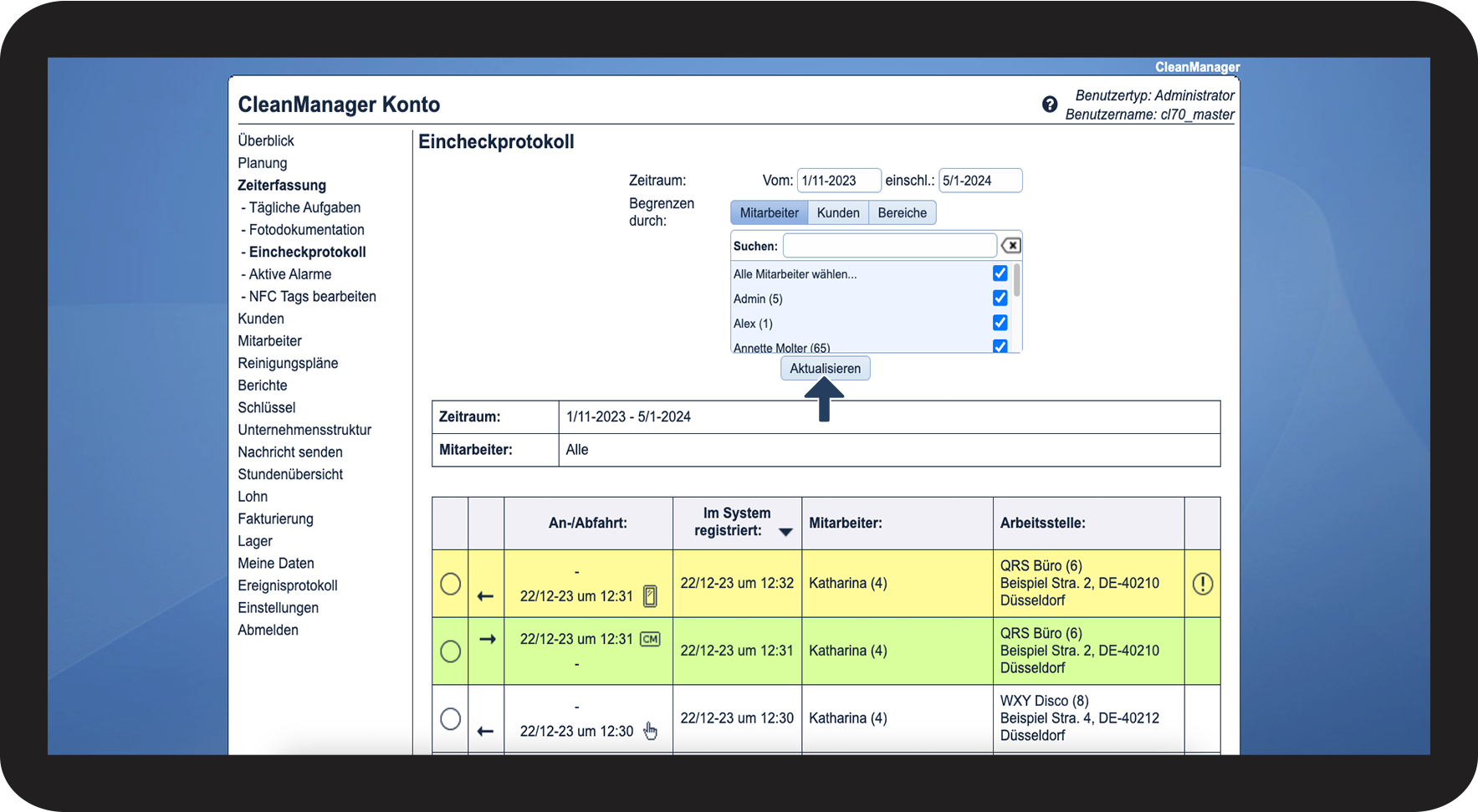
Task: Toggle the Alex (1) checkbox
Action: [x=1000, y=323]
